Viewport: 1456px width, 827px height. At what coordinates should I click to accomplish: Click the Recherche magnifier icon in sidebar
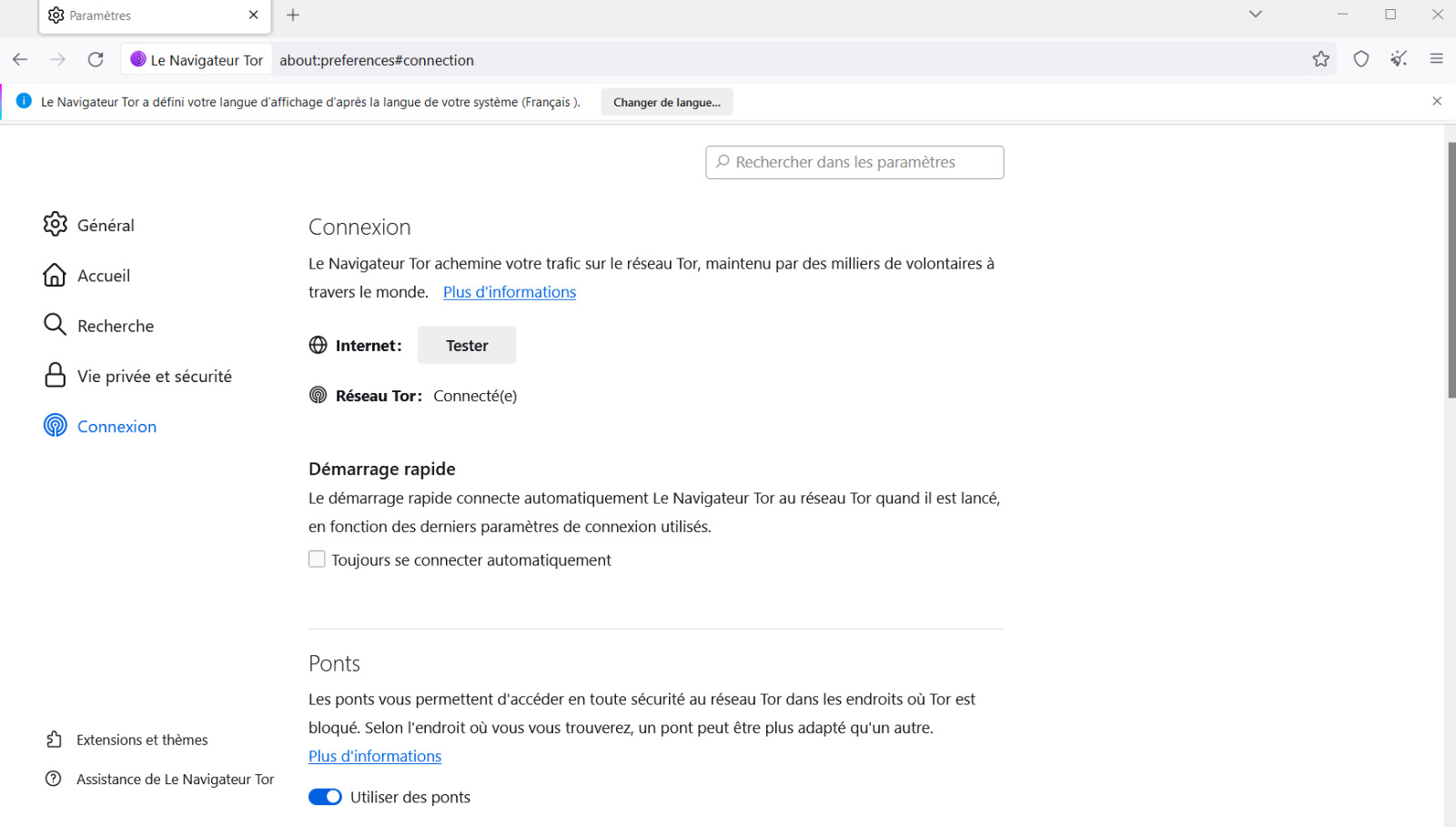[55, 325]
